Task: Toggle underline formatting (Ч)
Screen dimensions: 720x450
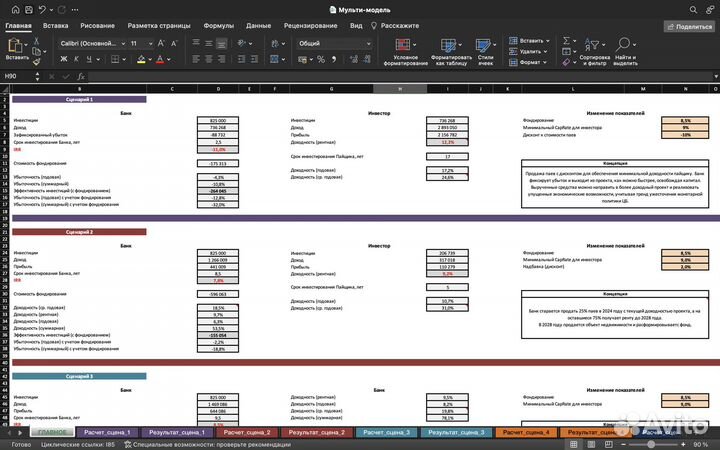Action: pyautogui.click(x=91, y=59)
